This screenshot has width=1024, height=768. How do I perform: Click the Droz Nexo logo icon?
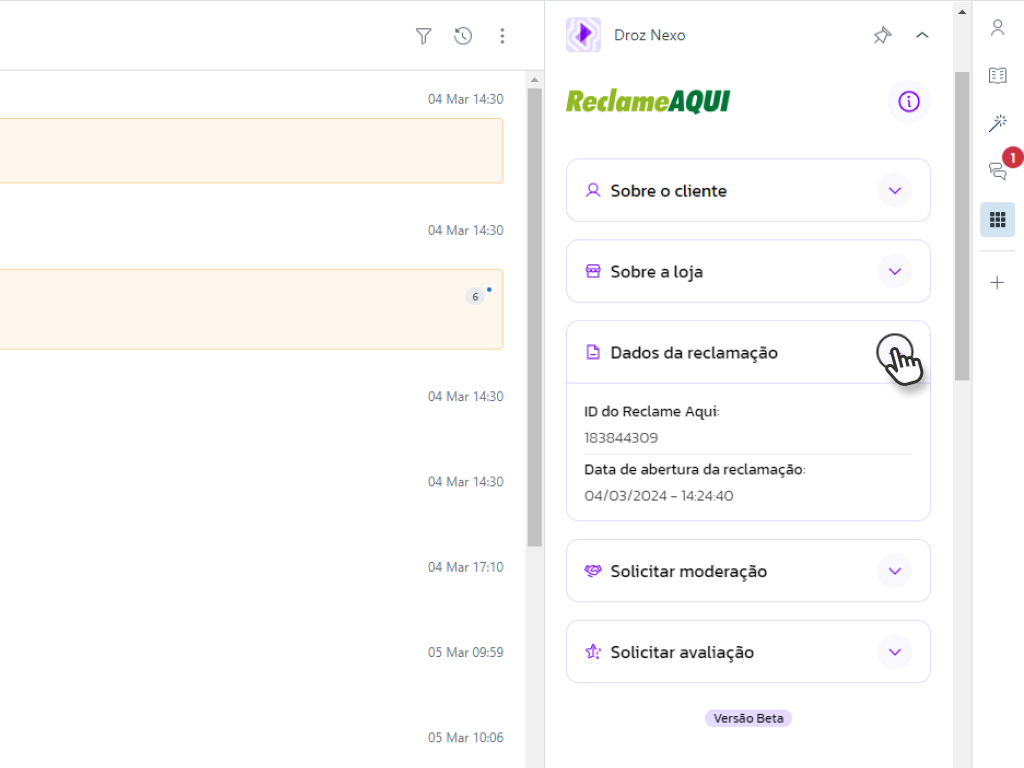click(x=584, y=34)
